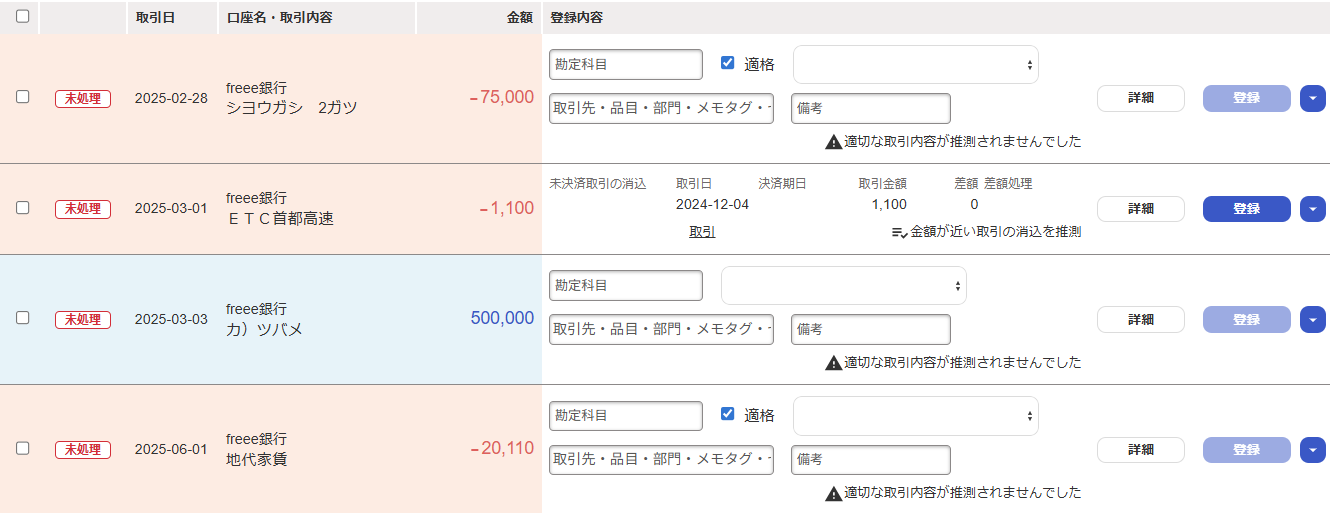Disable the 適格 checkbox in 地代家賃 row

click(727, 414)
